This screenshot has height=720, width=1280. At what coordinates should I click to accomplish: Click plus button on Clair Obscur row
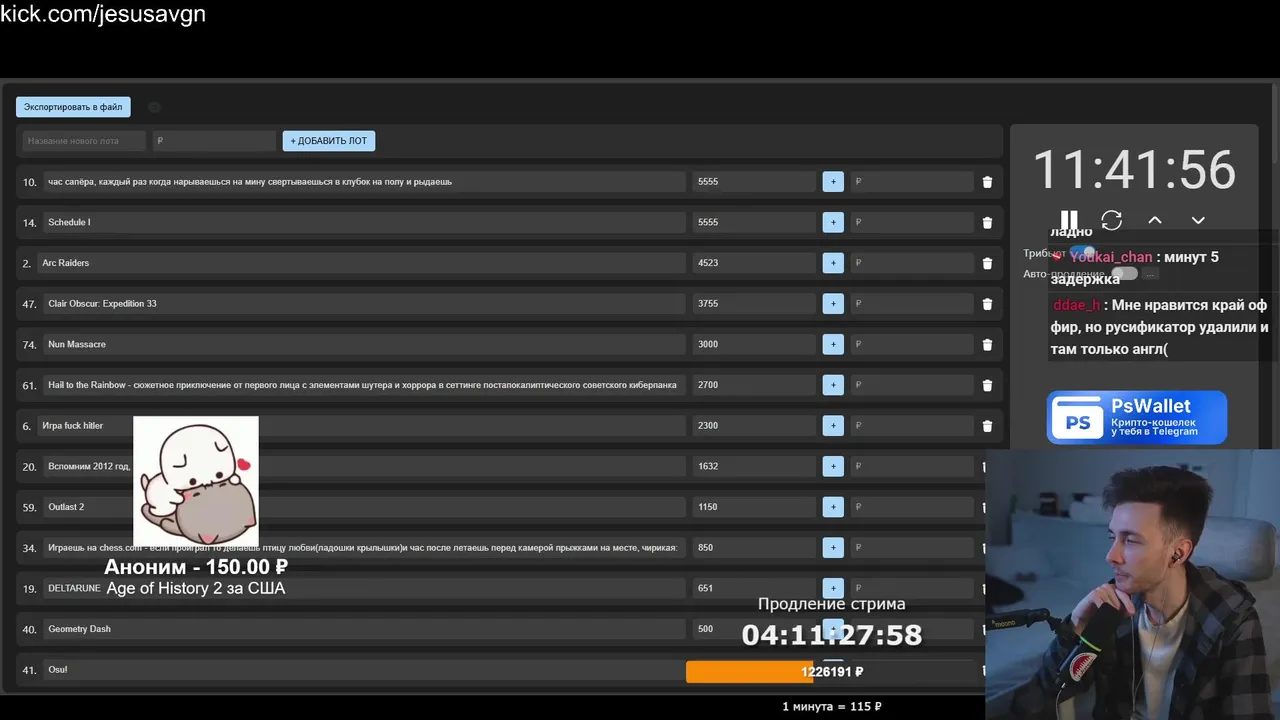pyautogui.click(x=833, y=303)
